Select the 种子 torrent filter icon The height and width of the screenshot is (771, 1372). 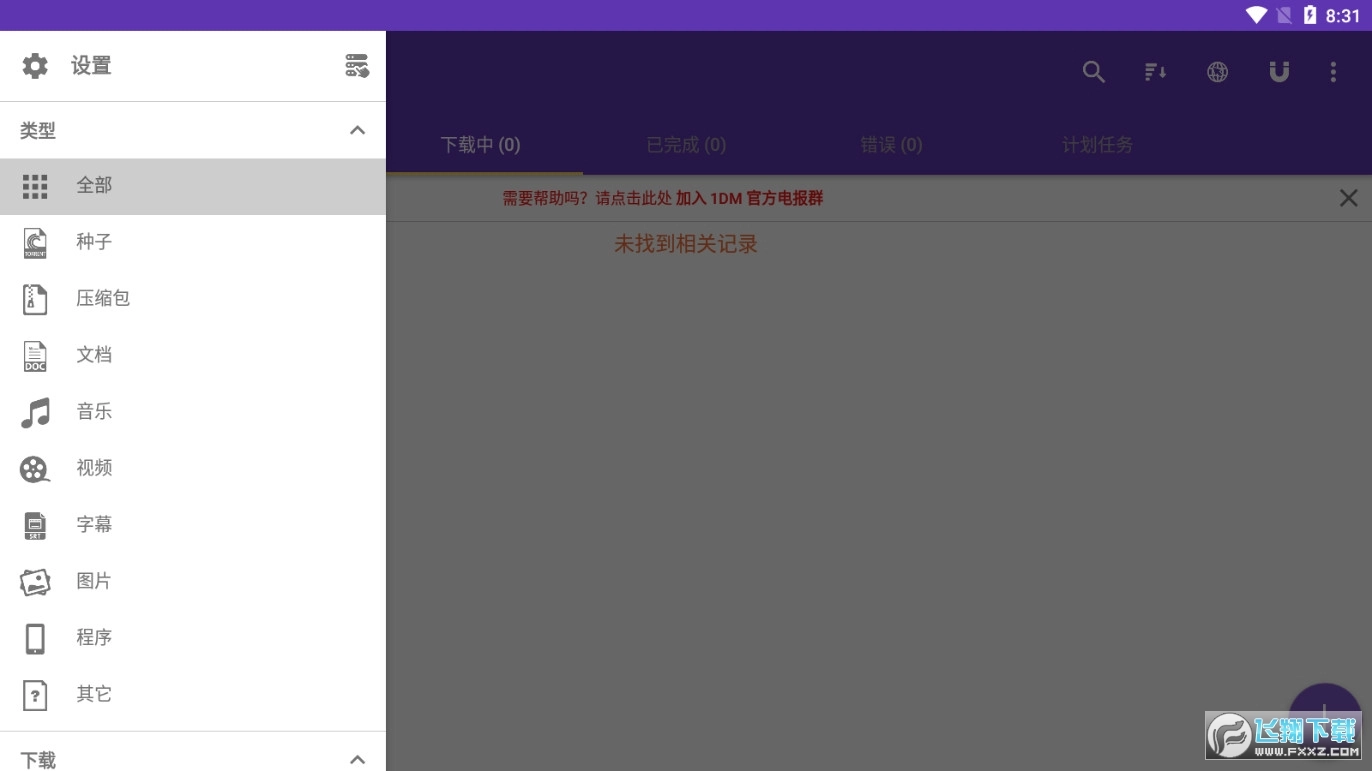click(34, 242)
